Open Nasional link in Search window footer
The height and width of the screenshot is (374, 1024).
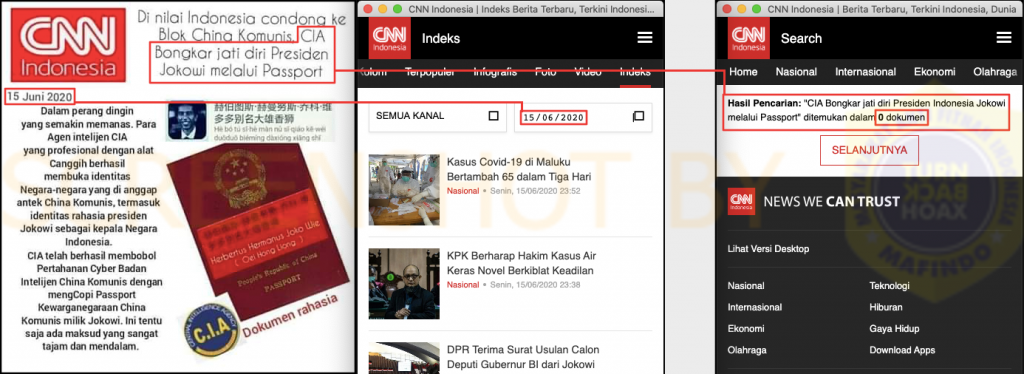[746, 286]
